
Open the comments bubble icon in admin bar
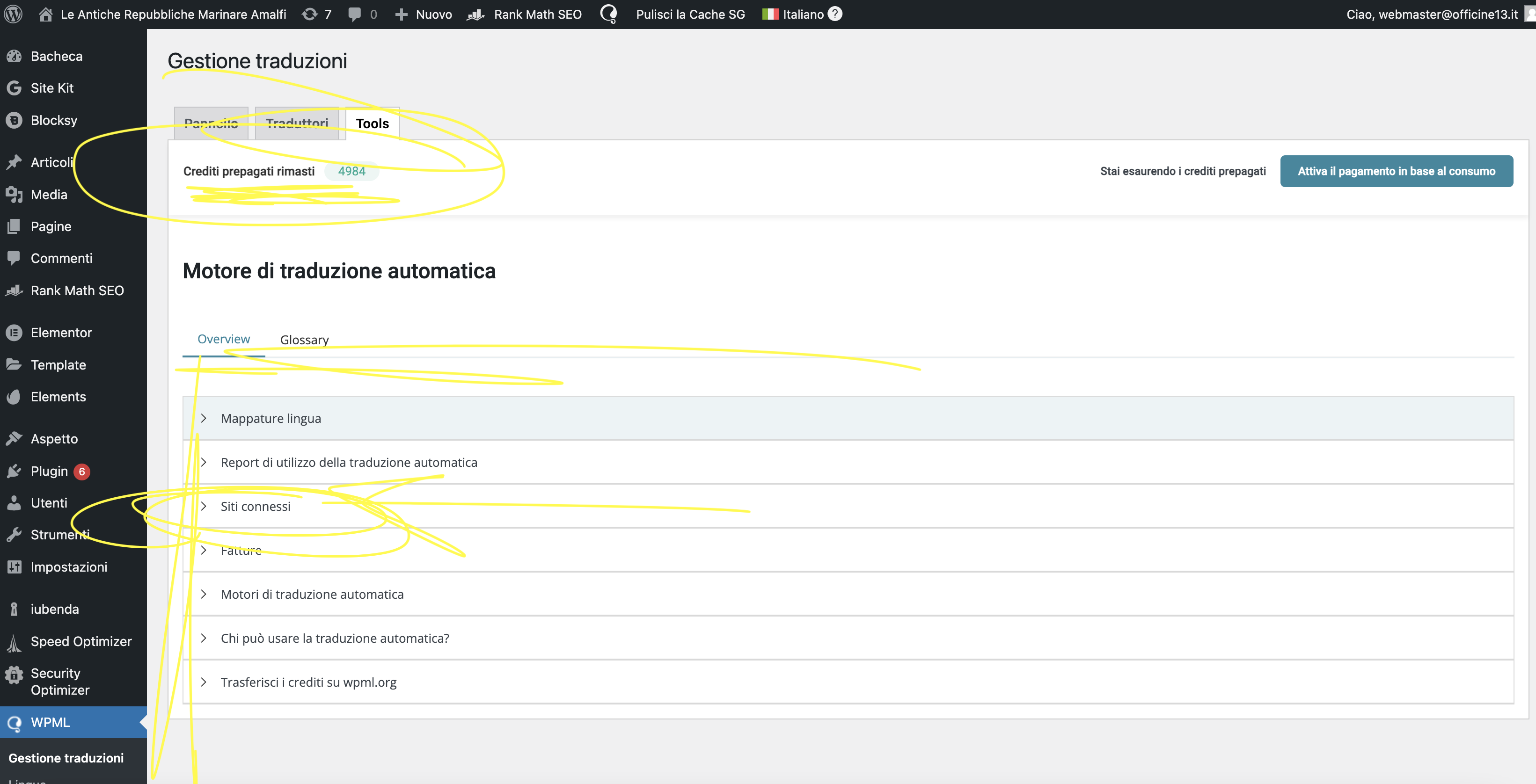(355, 14)
